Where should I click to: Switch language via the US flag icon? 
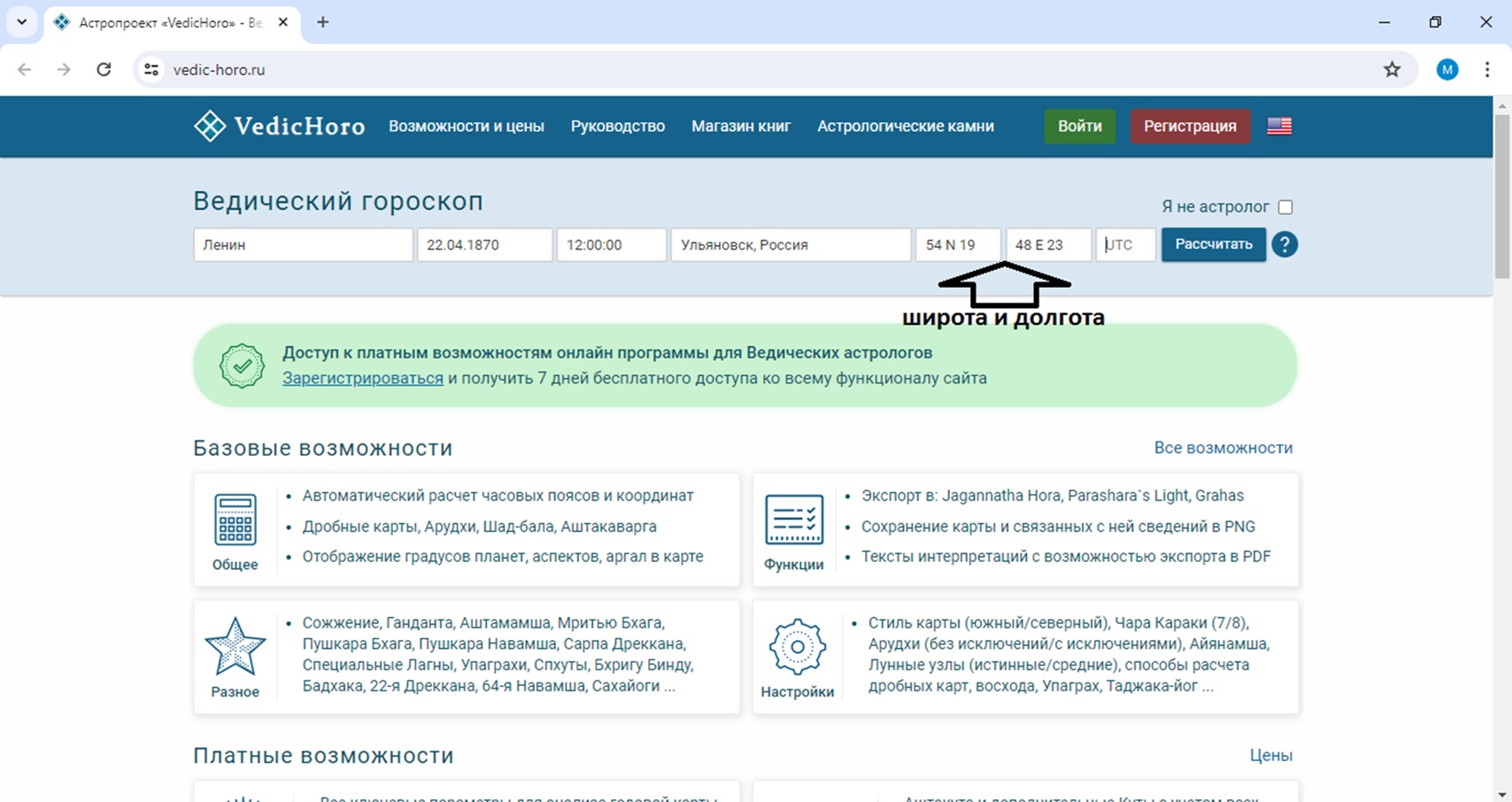1279,127
